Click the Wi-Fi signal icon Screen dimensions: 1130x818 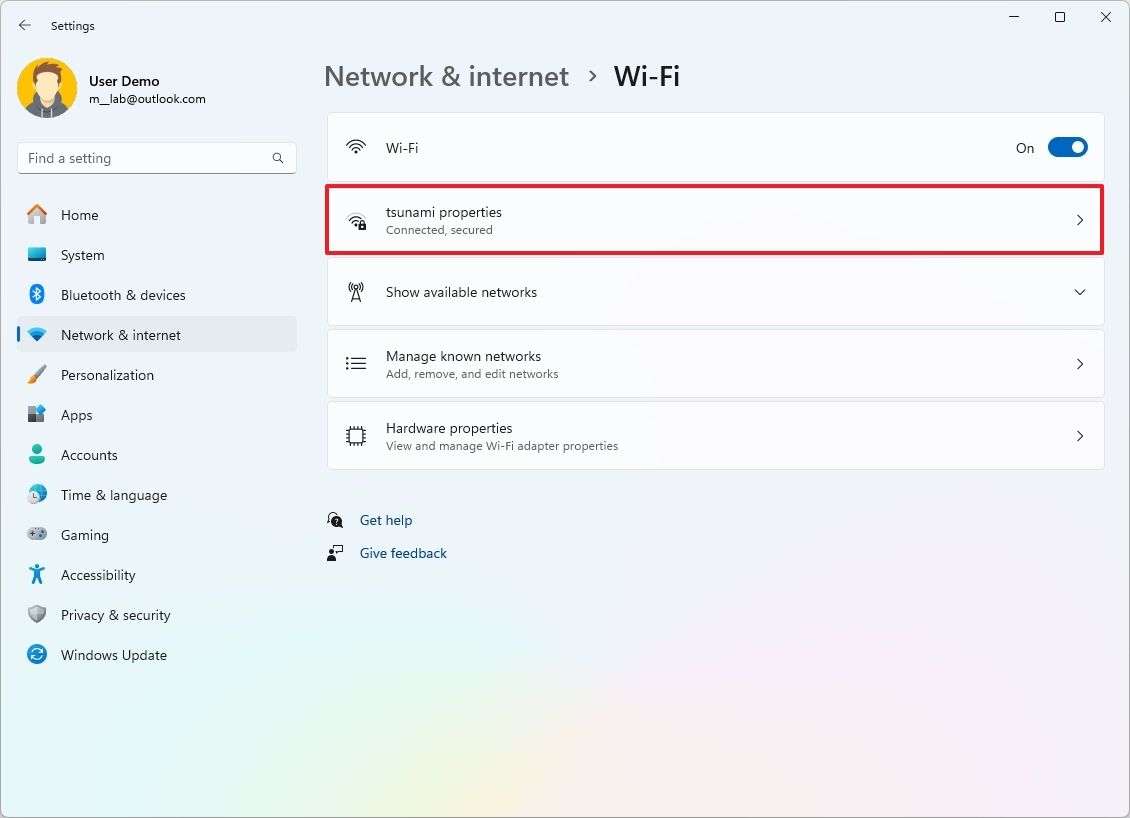[x=356, y=147]
